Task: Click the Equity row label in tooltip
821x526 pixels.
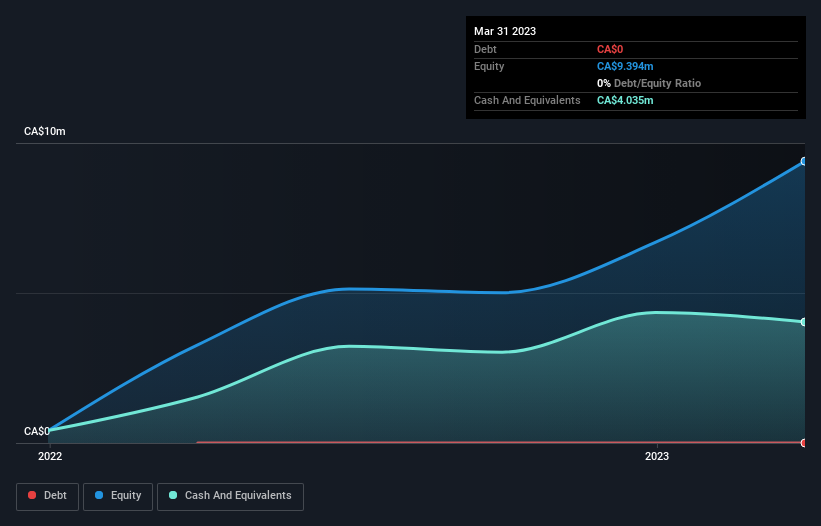Action: pyautogui.click(x=489, y=66)
